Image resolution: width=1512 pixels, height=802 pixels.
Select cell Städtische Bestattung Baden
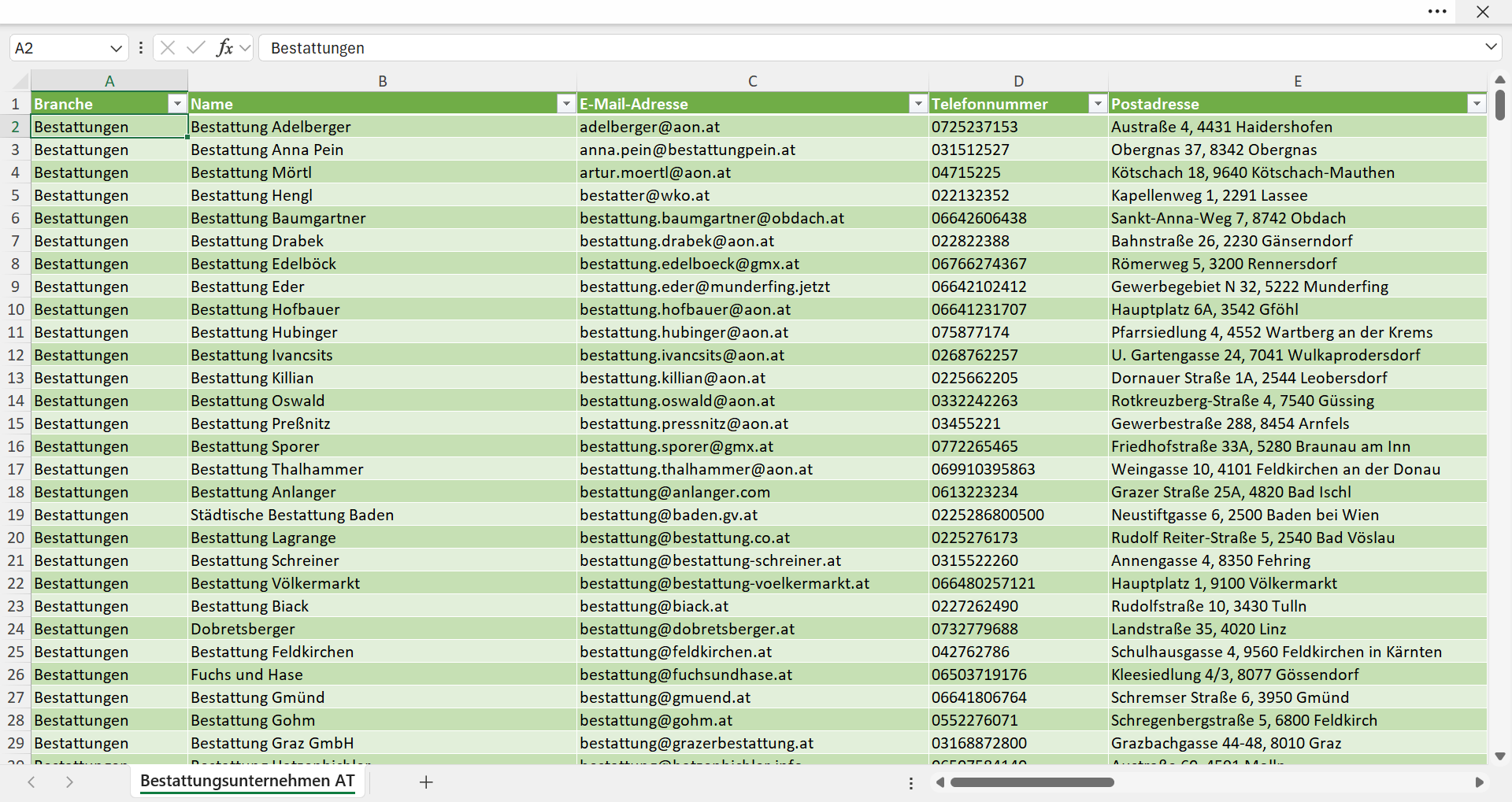coord(382,515)
